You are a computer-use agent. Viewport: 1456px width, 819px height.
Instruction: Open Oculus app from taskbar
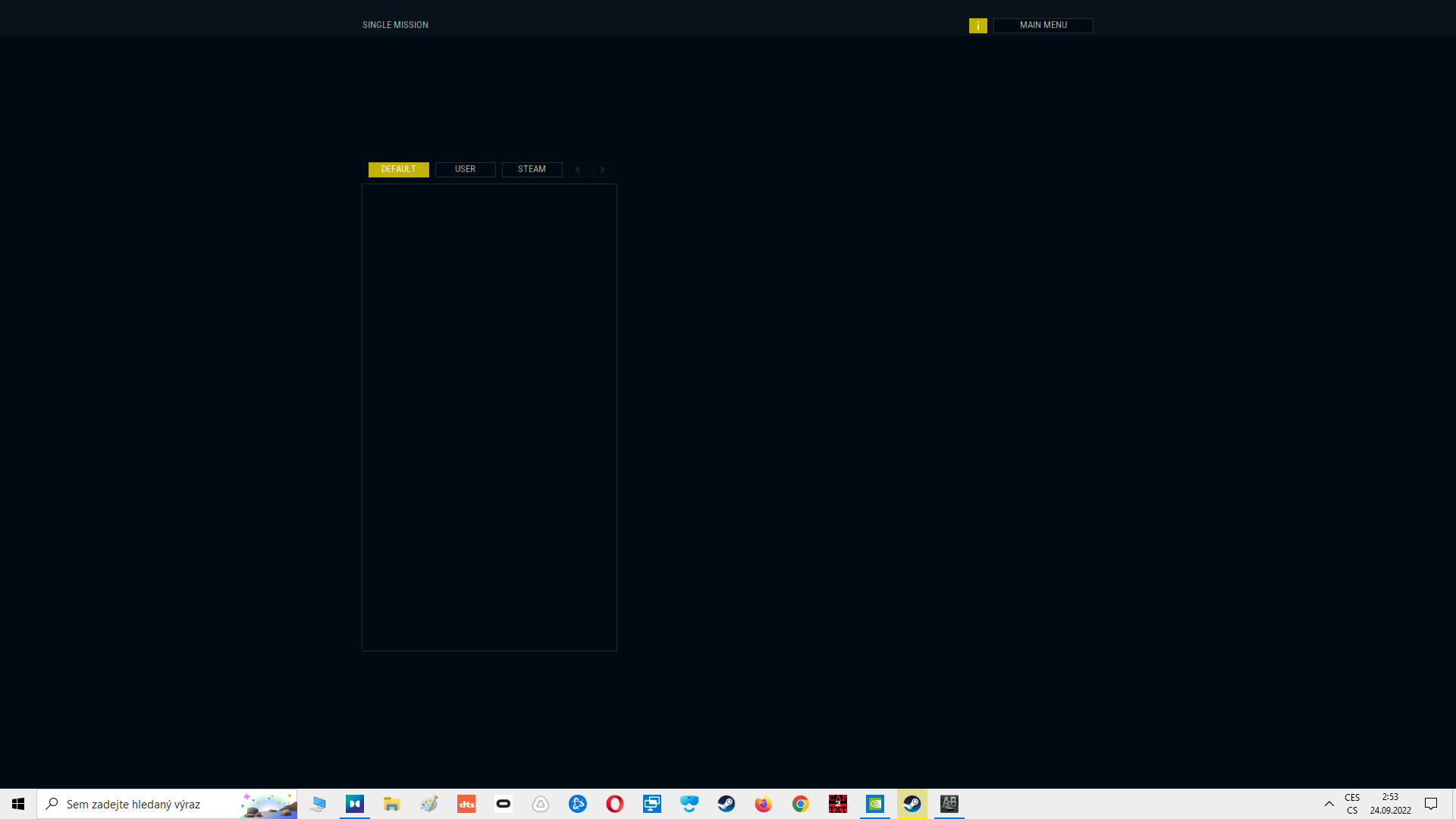[504, 804]
